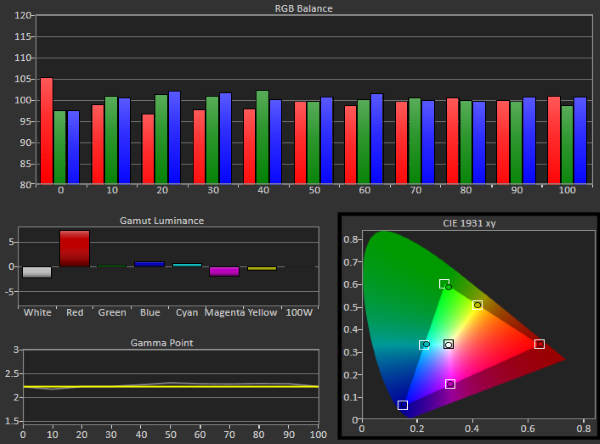Click the tall Red bar in Gamut Luminance
The height and width of the screenshot is (444, 600).
tap(75, 248)
